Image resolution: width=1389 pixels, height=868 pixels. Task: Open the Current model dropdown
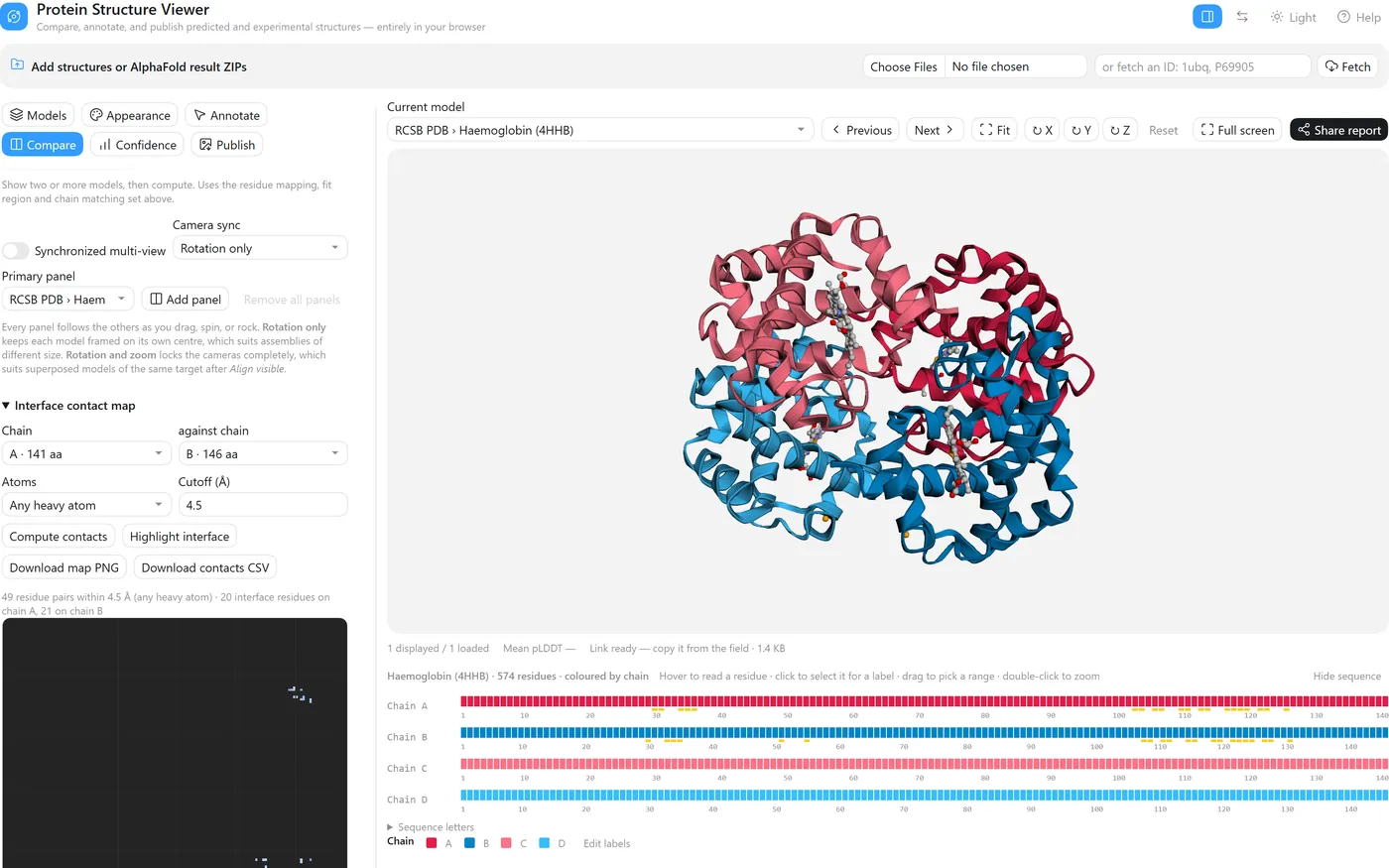coord(600,130)
